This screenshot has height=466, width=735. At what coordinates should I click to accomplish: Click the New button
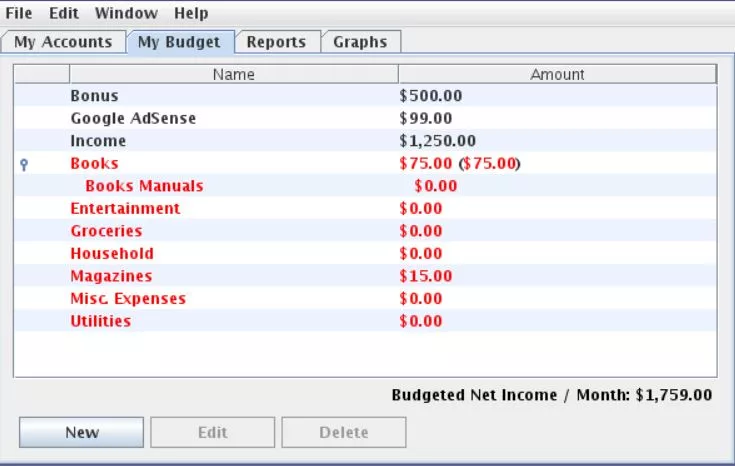(82, 432)
